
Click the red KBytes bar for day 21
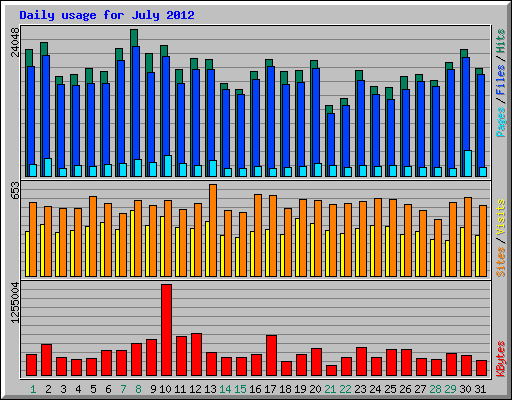pos(331,371)
